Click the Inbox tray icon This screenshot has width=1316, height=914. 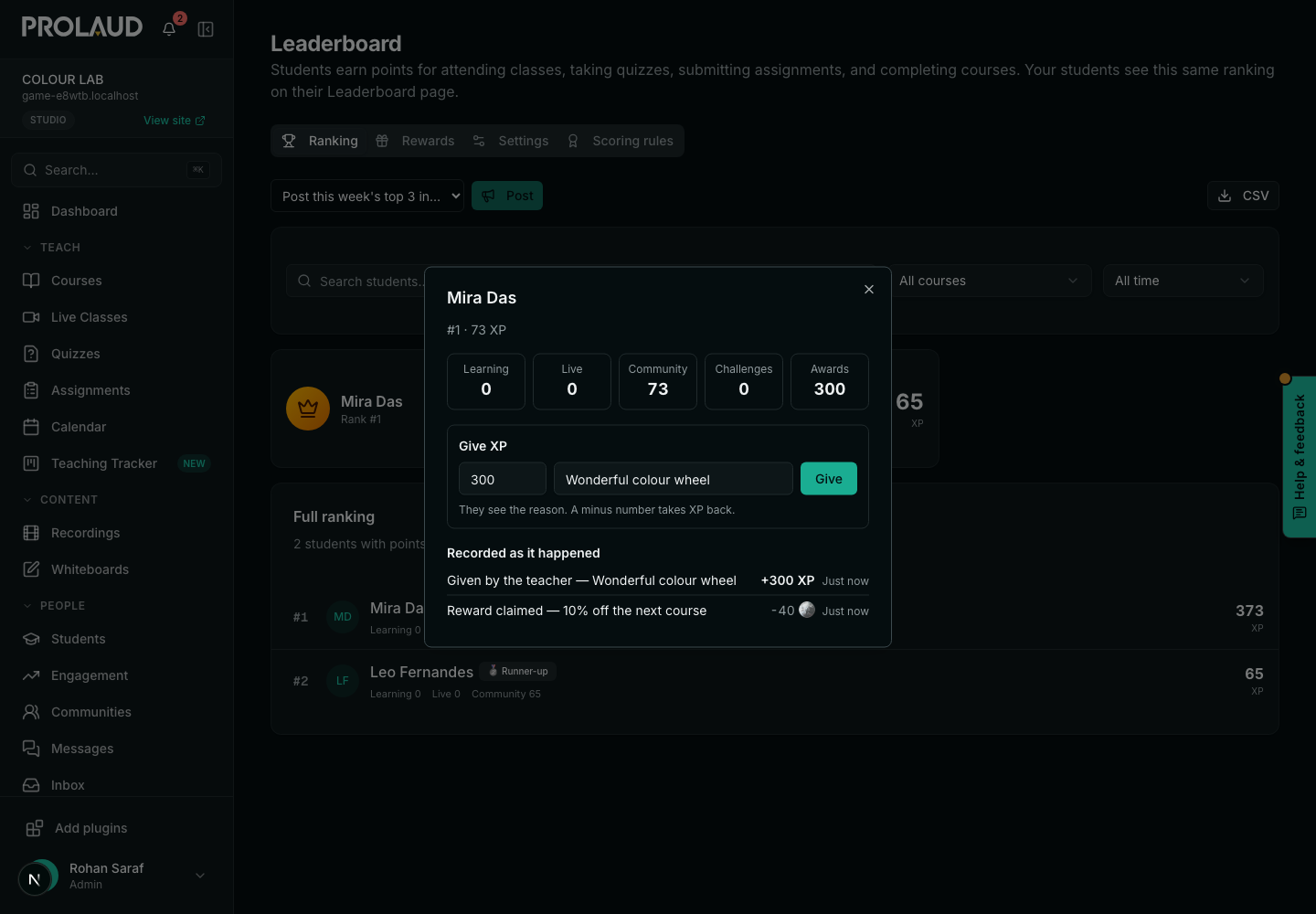31,785
